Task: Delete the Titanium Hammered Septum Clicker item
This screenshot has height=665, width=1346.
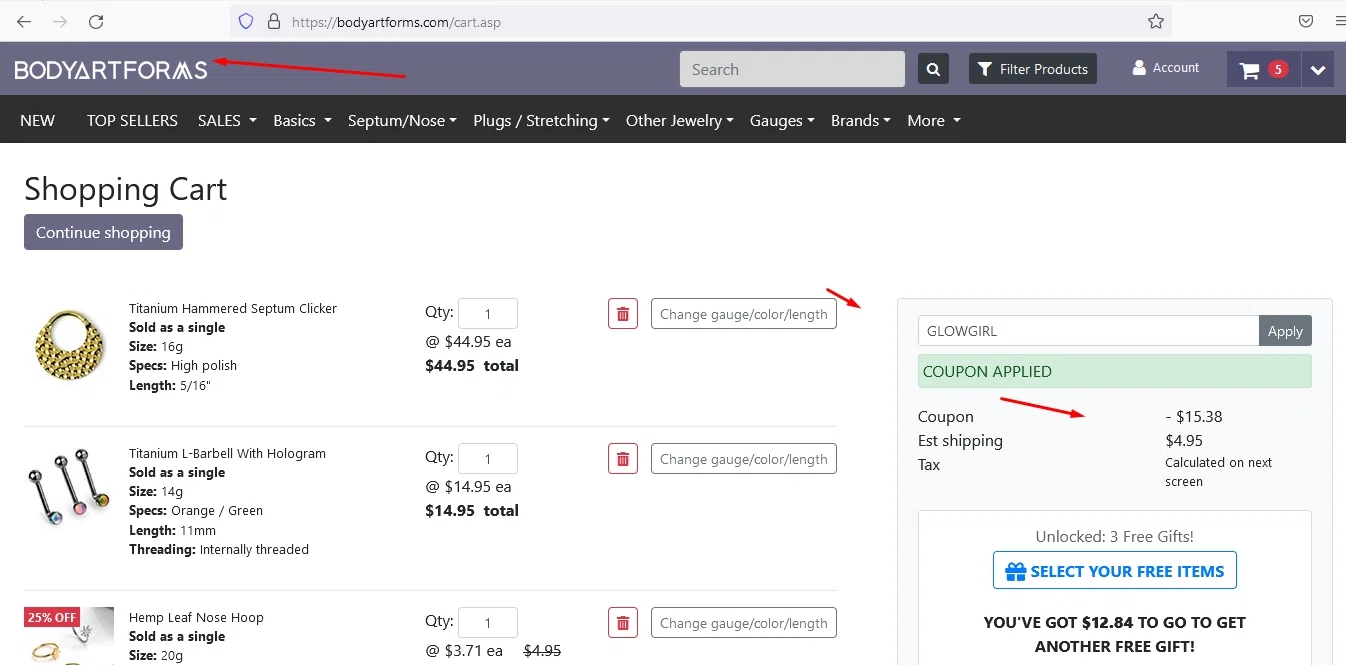Action: click(623, 314)
